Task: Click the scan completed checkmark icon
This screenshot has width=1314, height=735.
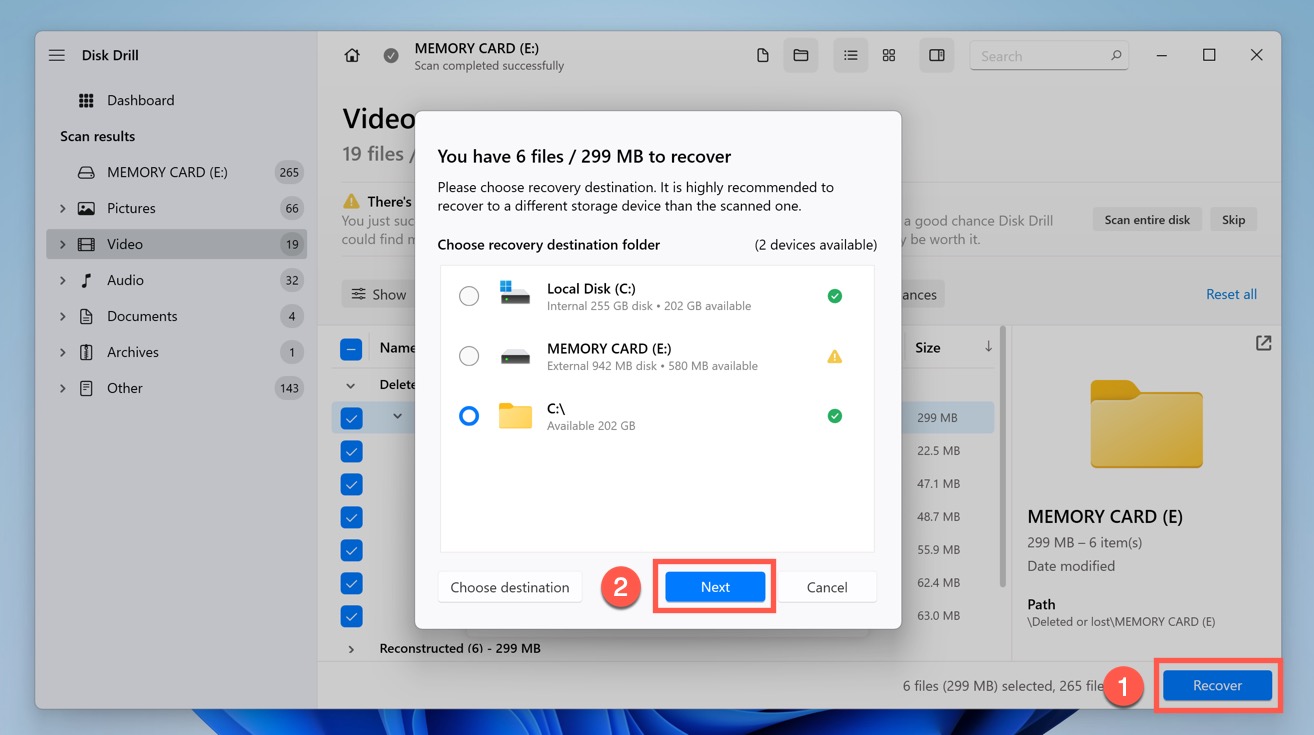Action: tap(391, 56)
